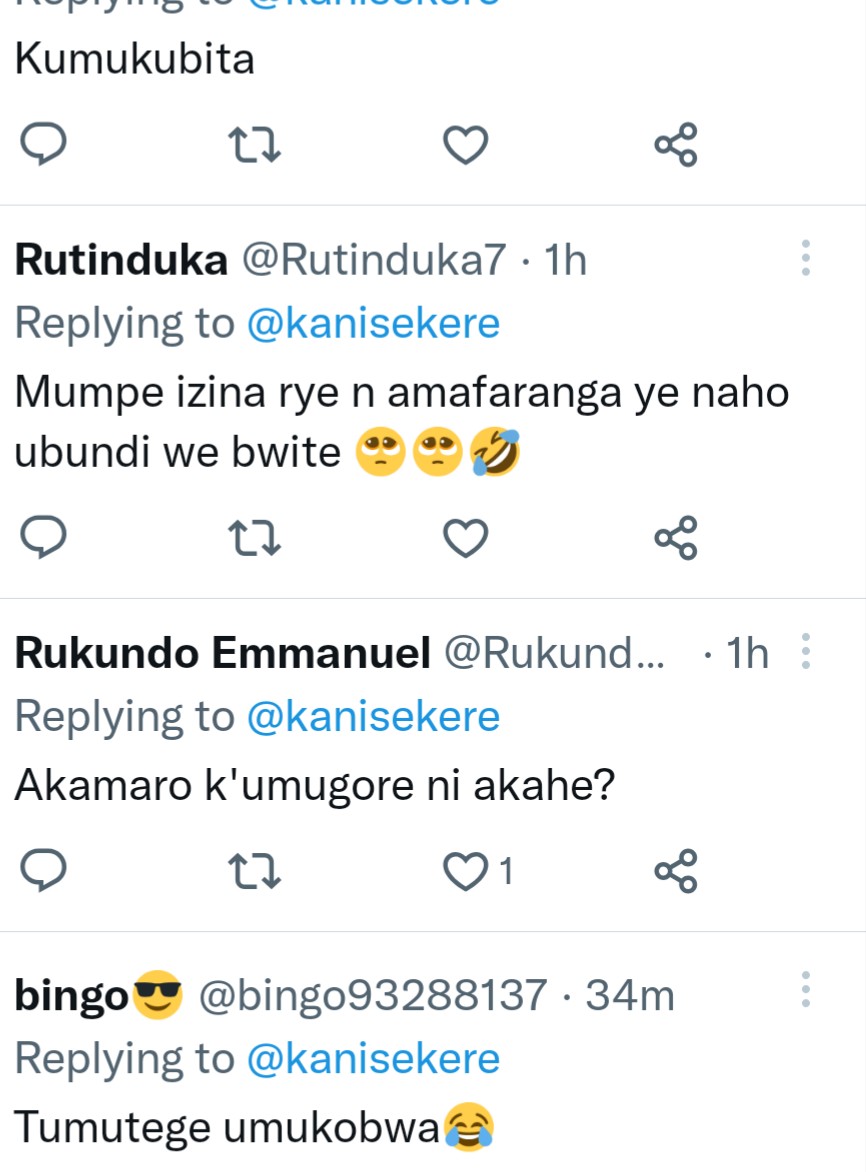866x1172 pixels.
Task: Reply to Rukundo Emmanuel's tweet
Action: pyautogui.click(x=43, y=872)
